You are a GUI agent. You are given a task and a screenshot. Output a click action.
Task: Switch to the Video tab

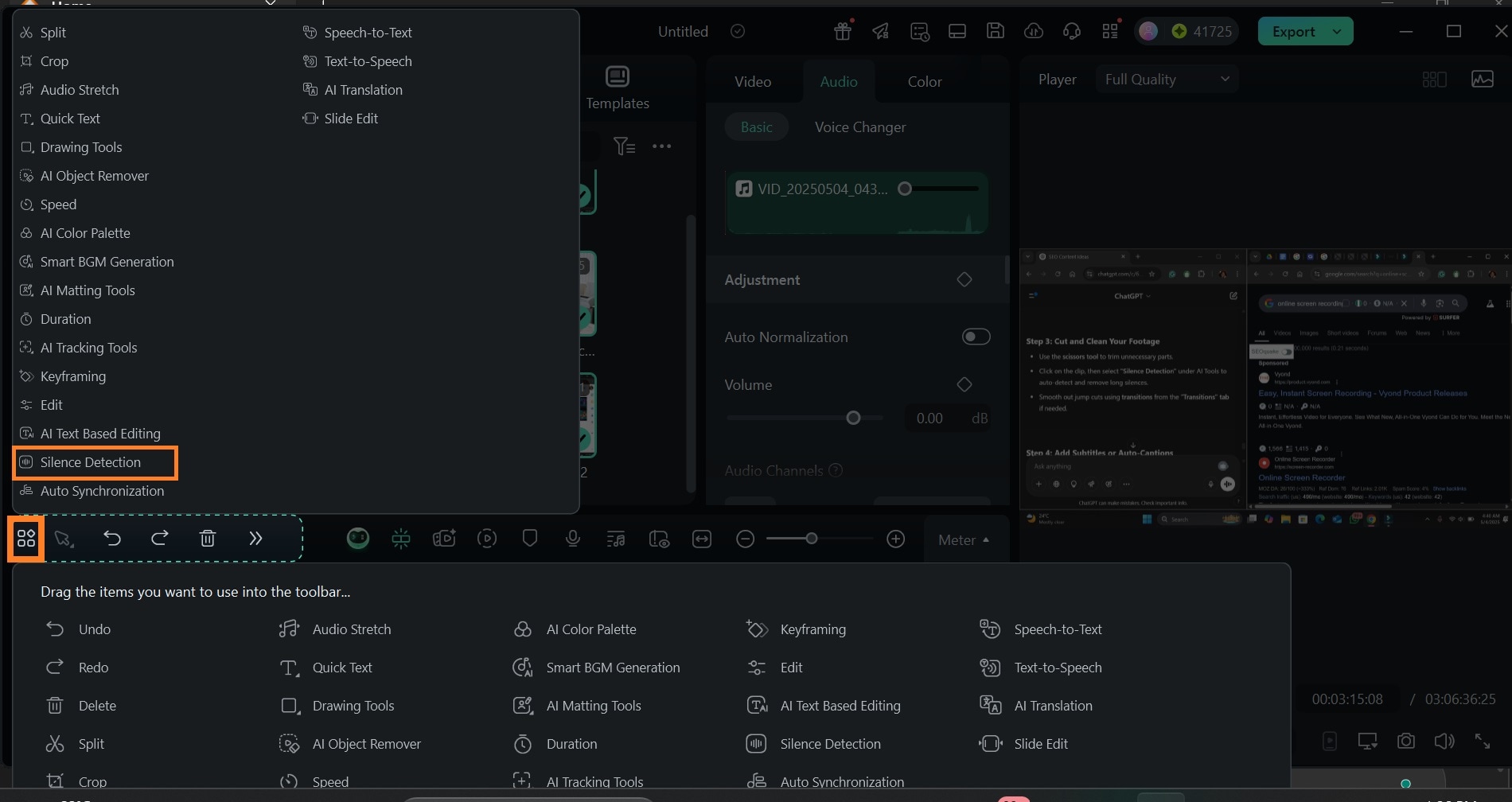[x=753, y=81]
